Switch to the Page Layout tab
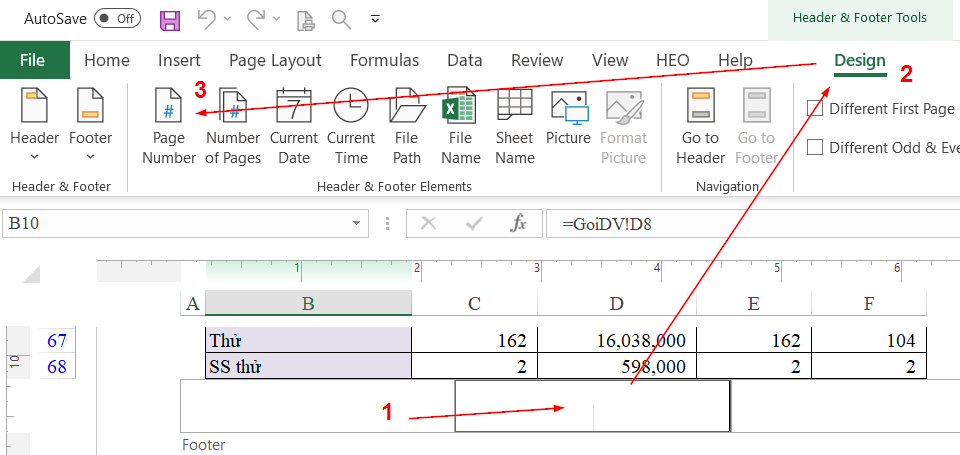This screenshot has height=455, width=960. [x=275, y=61]
